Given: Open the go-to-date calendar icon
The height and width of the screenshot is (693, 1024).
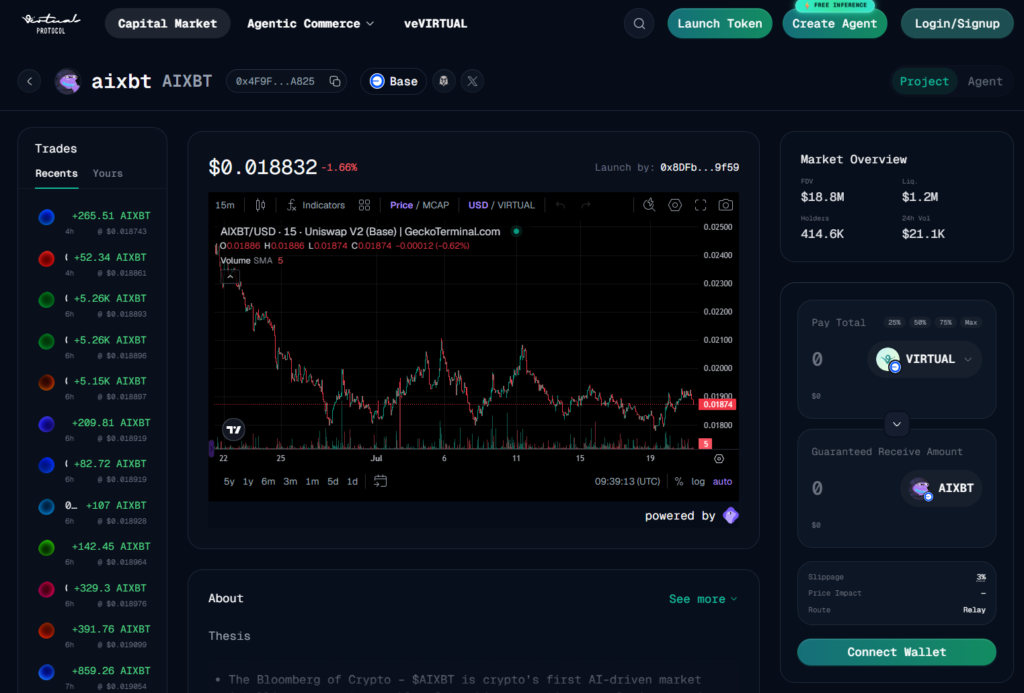Looking at the screenshot, I should coord(380,481).
